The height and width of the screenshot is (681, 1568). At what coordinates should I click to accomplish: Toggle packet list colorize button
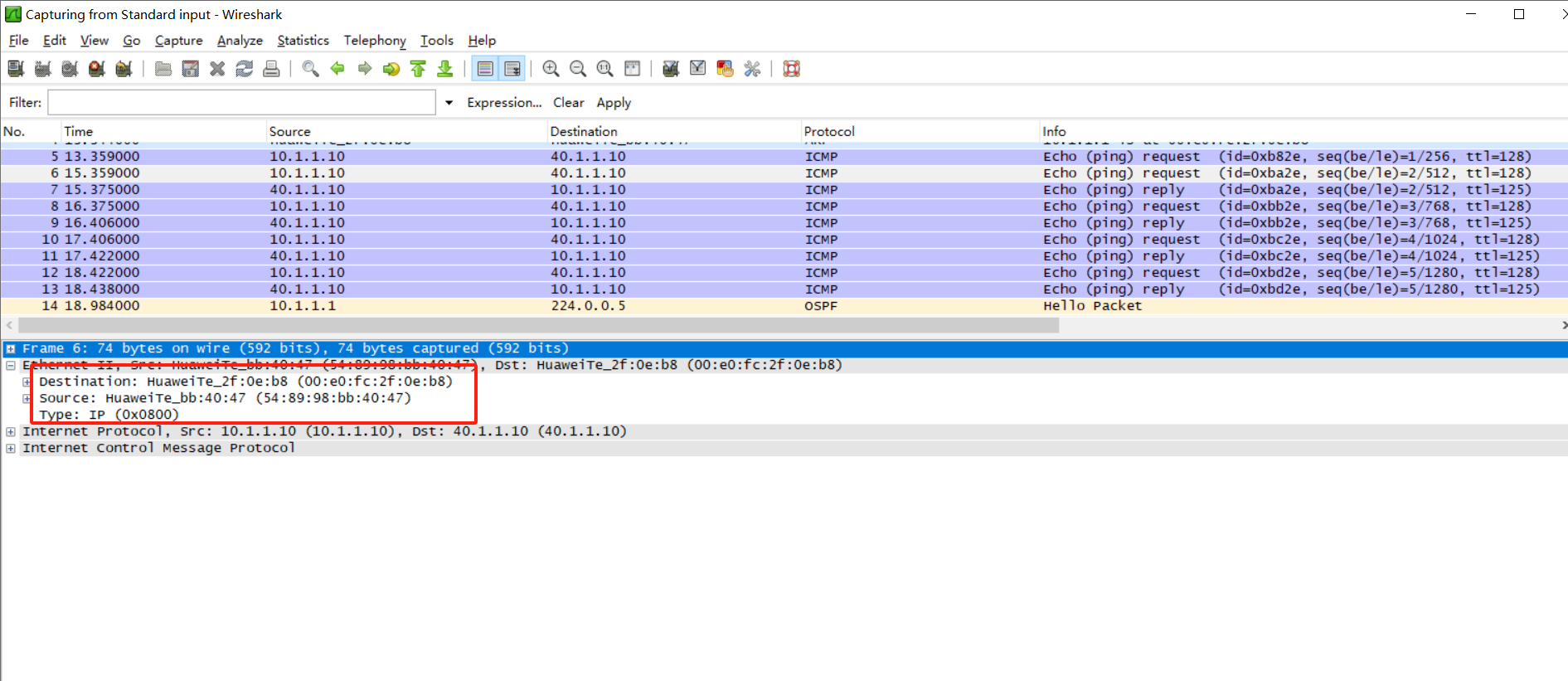coord(485,69)
